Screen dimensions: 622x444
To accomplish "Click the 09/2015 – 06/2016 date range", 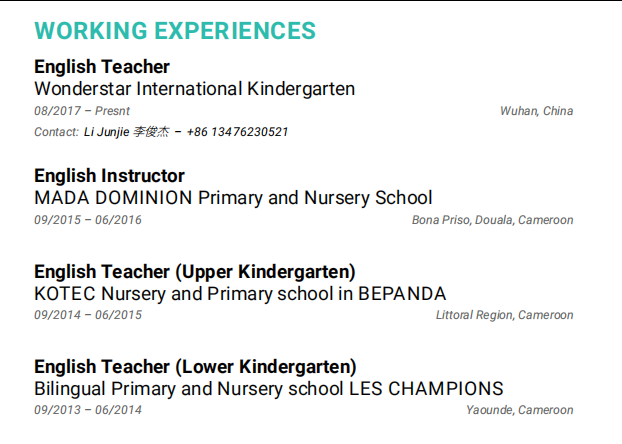I will (x=88, y=220).
